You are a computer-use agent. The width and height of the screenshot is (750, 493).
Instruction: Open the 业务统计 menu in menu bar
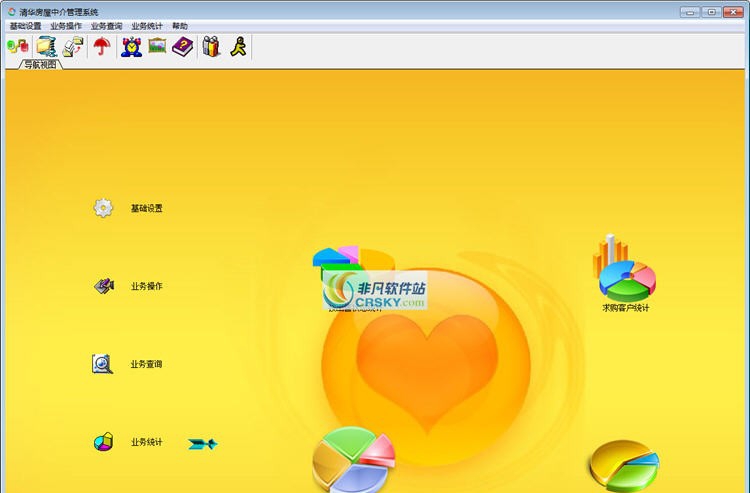[x=147, y=26]
